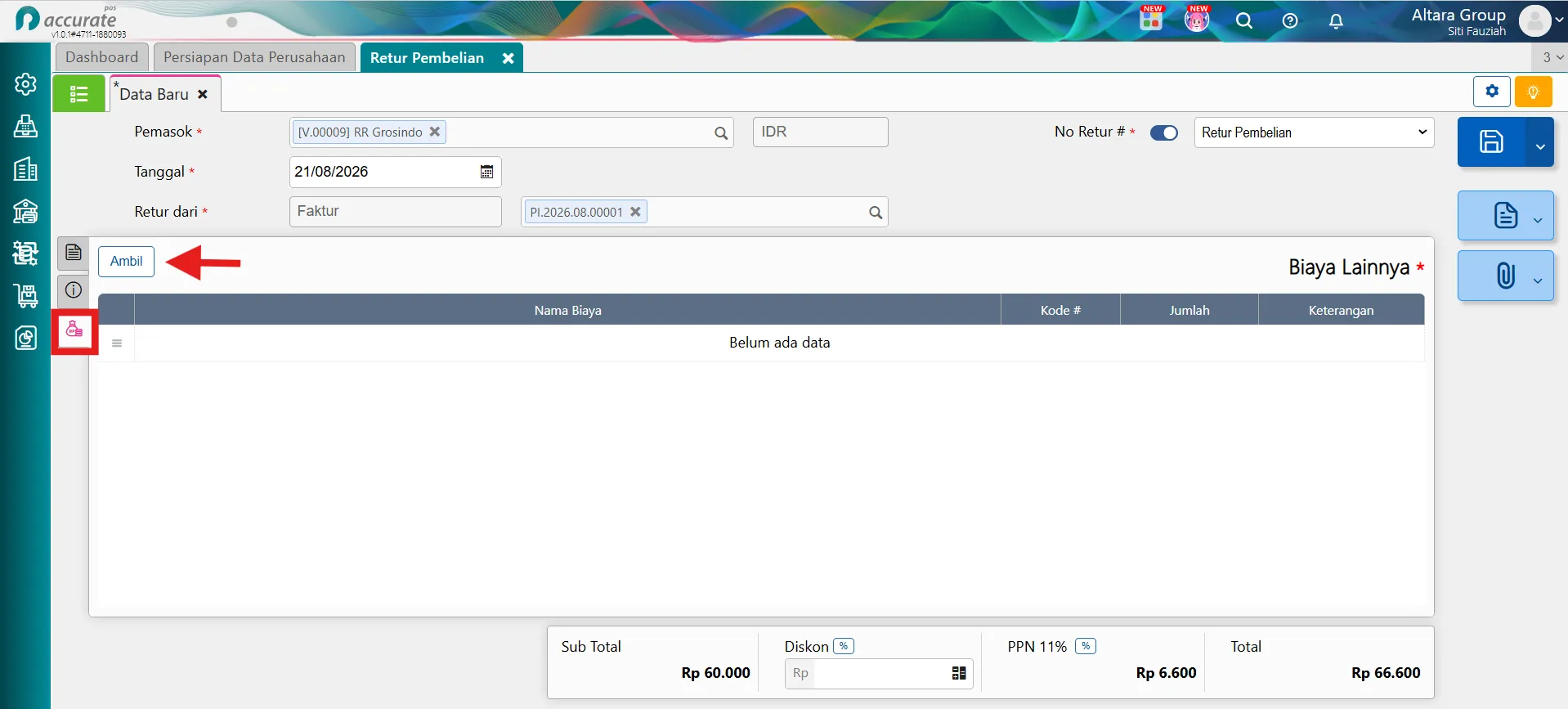Open the warehouse forklift module in sidebar
This screenshot has height=709, width=1568.
coord(25,254)
